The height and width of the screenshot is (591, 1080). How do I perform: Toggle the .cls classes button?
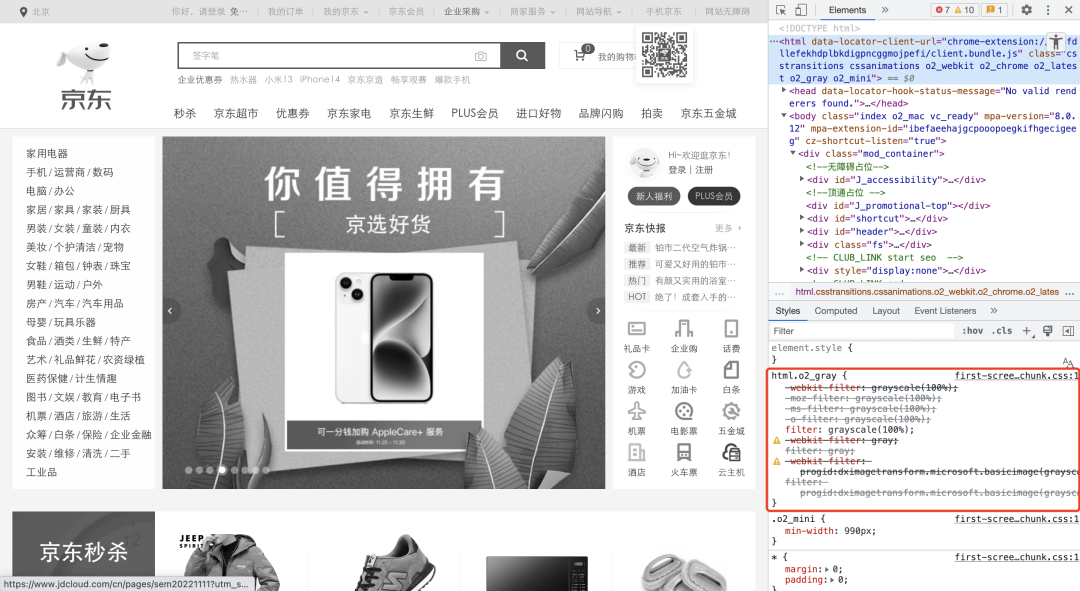point(1002,331)
